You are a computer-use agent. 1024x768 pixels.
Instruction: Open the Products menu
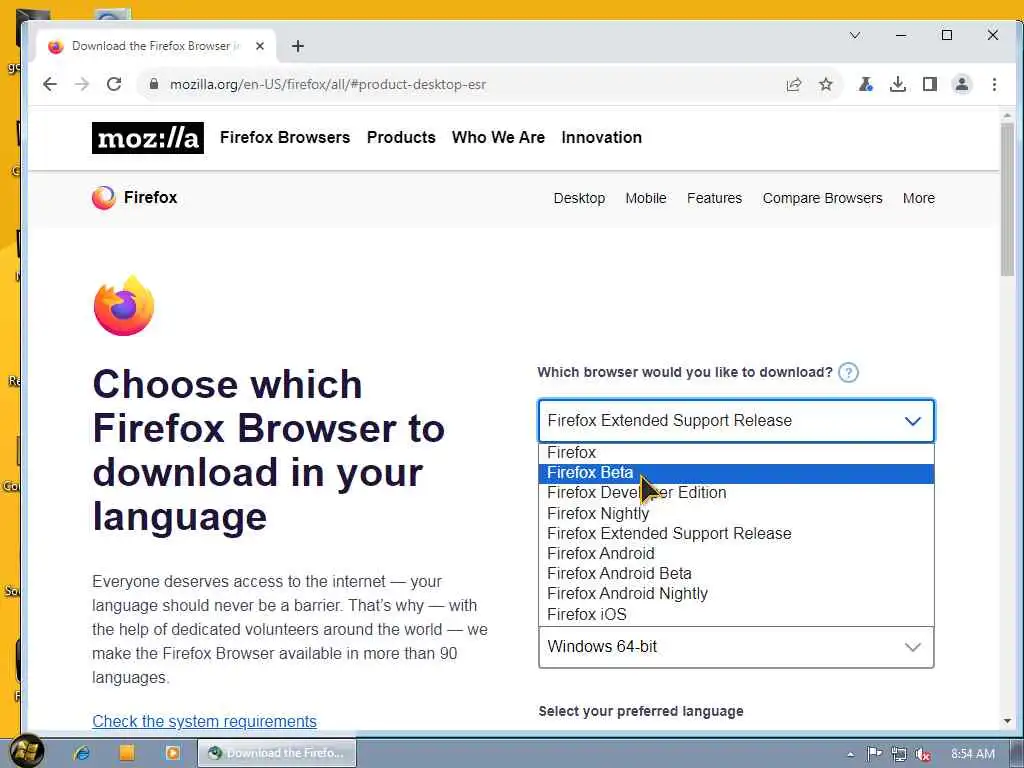click(x=401, y=138)
